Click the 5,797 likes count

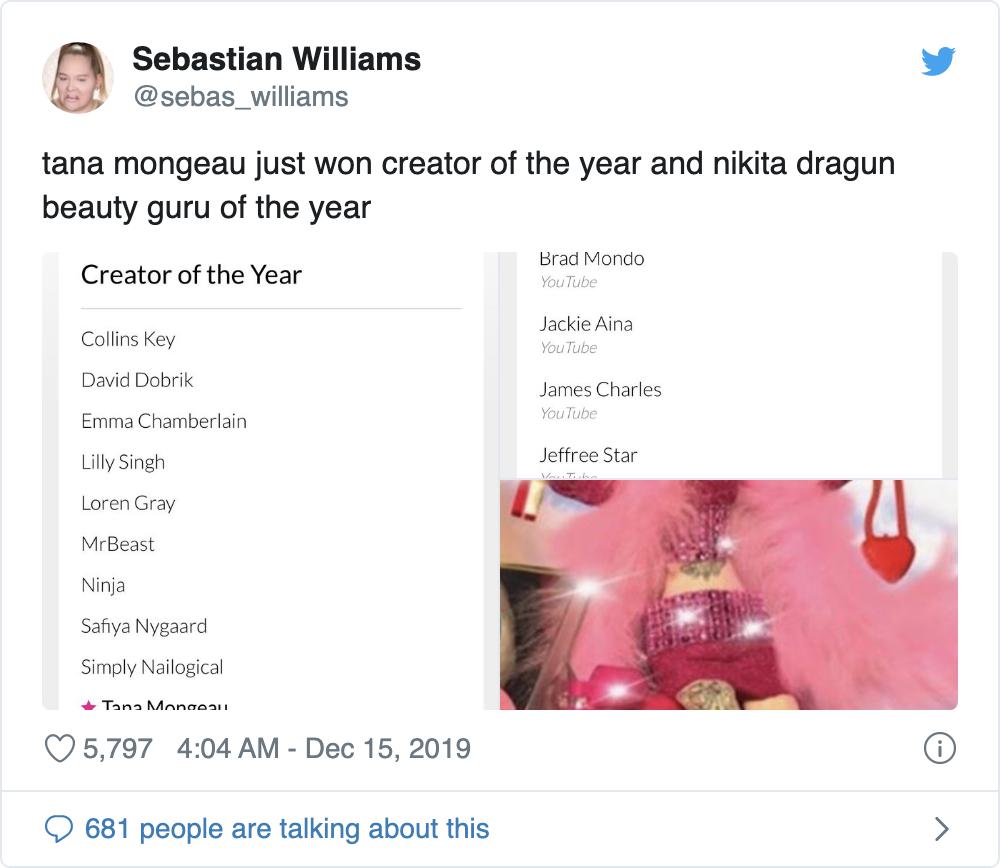[117, 748]
